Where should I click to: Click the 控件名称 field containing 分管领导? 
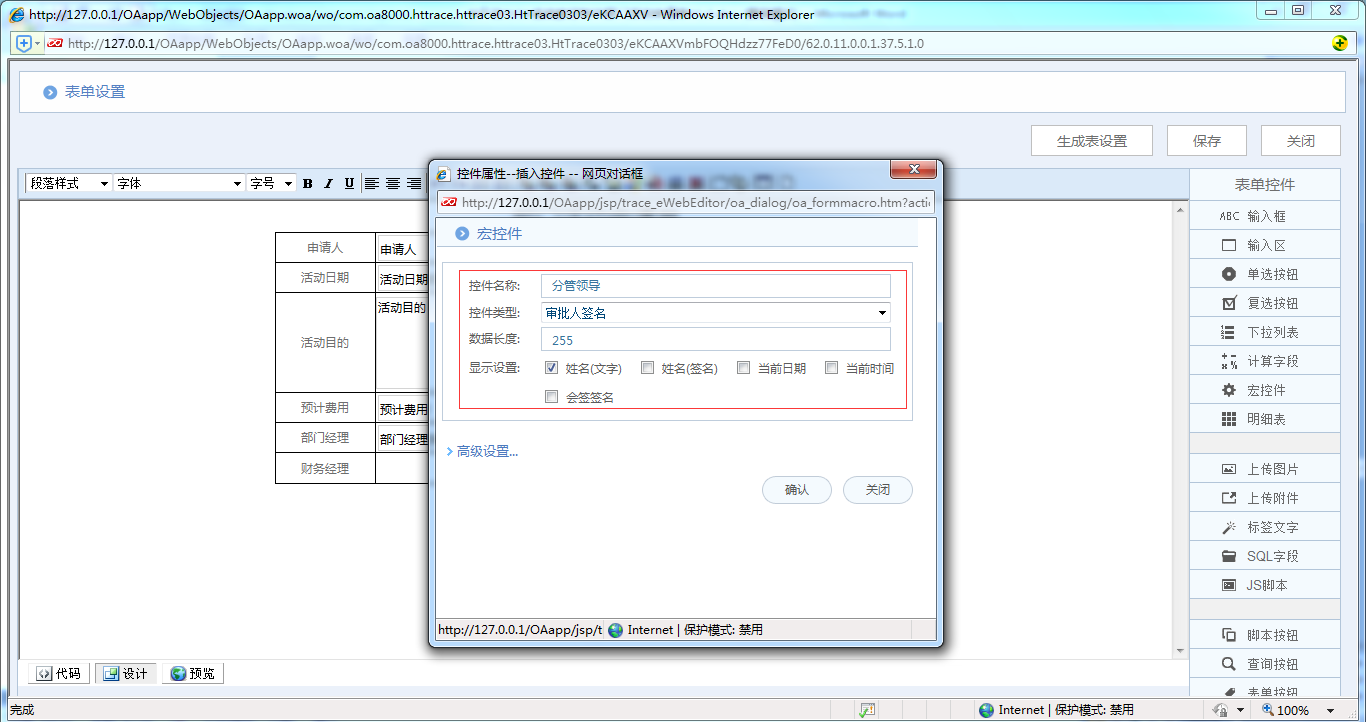coord(716,285)
